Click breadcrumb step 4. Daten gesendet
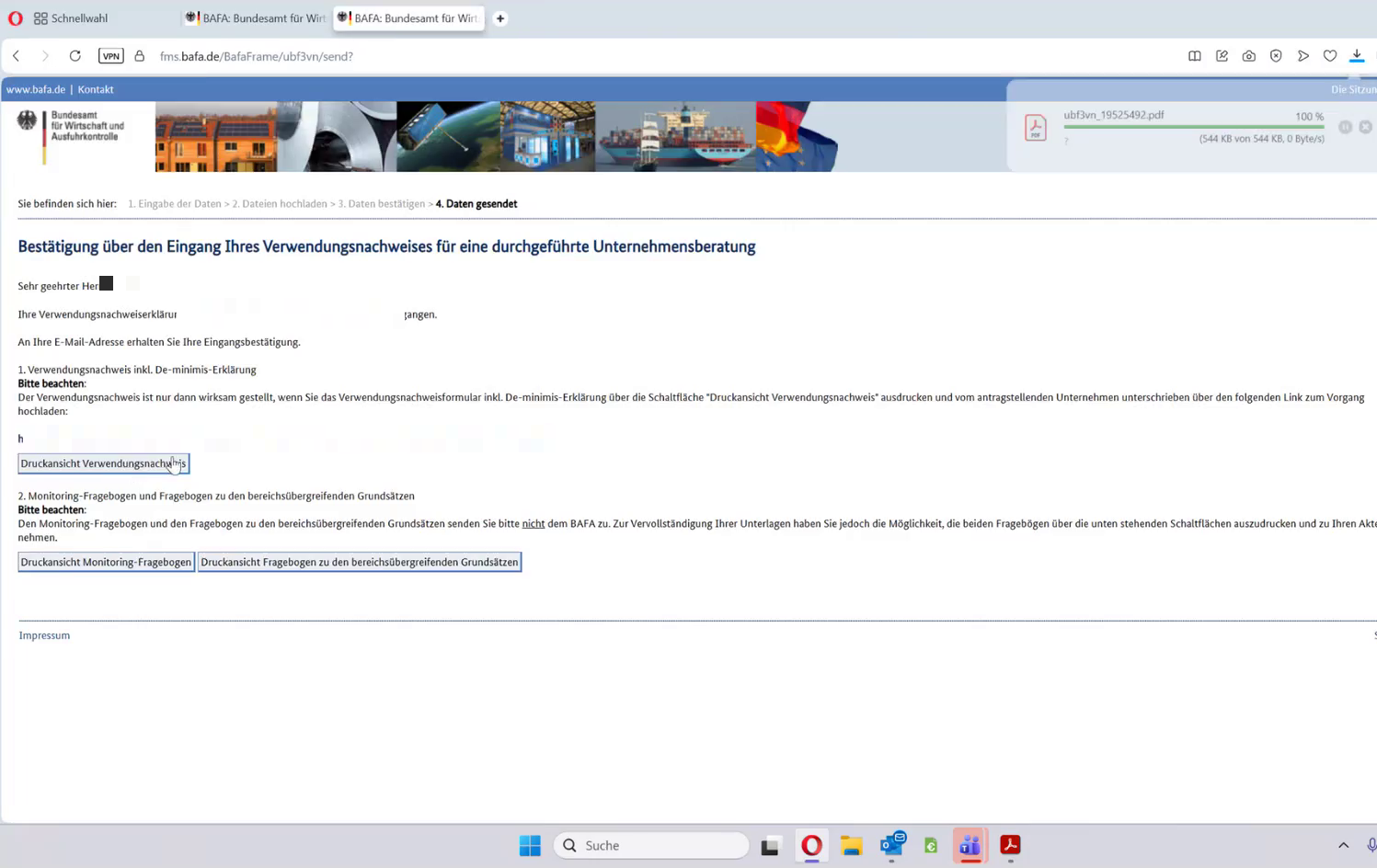Screen dimensions: 1377x868 pyautogui.click(x=476, y=204)
